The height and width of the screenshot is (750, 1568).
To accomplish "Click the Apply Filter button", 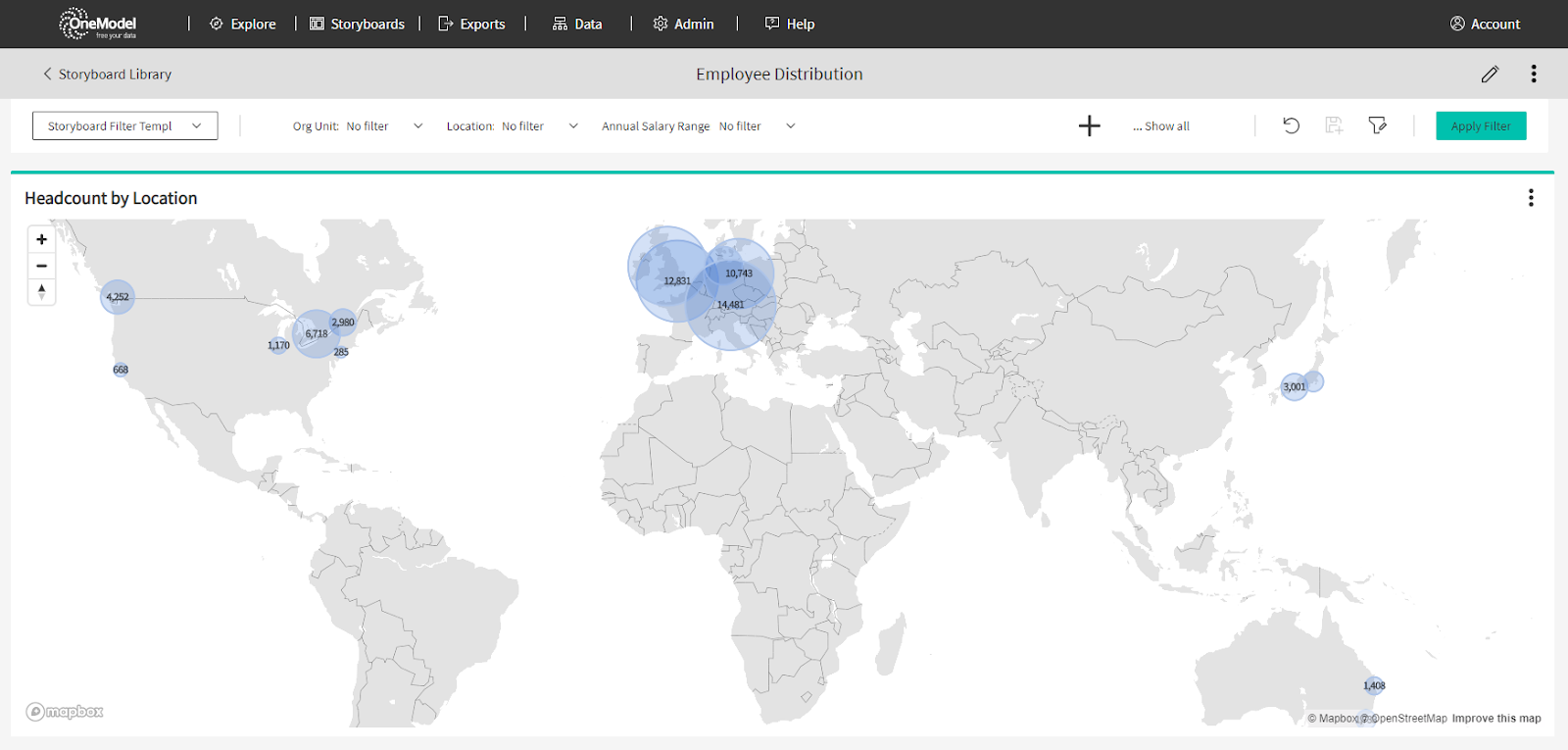I will point(1480,126).
